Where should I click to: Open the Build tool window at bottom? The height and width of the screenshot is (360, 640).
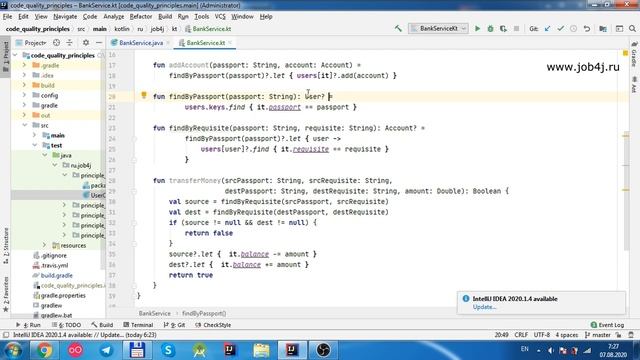102,325
